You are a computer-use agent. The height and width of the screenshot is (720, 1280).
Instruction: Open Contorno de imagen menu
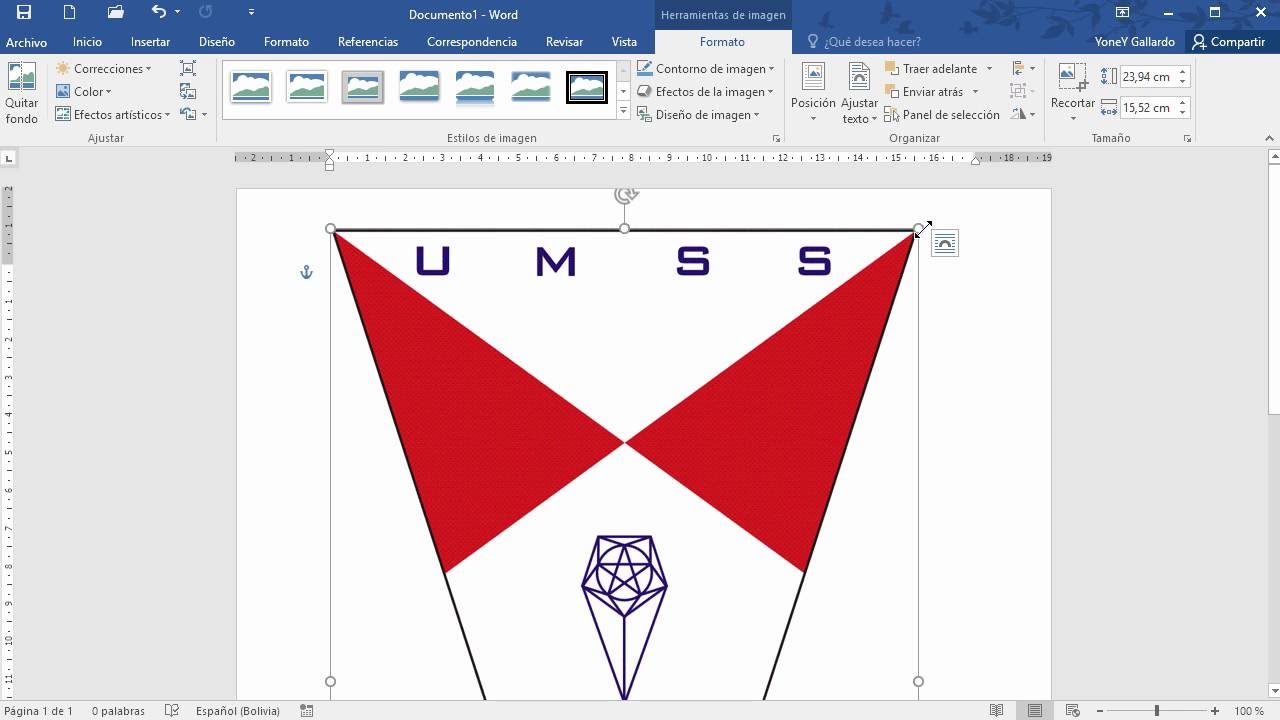point(707,69)
